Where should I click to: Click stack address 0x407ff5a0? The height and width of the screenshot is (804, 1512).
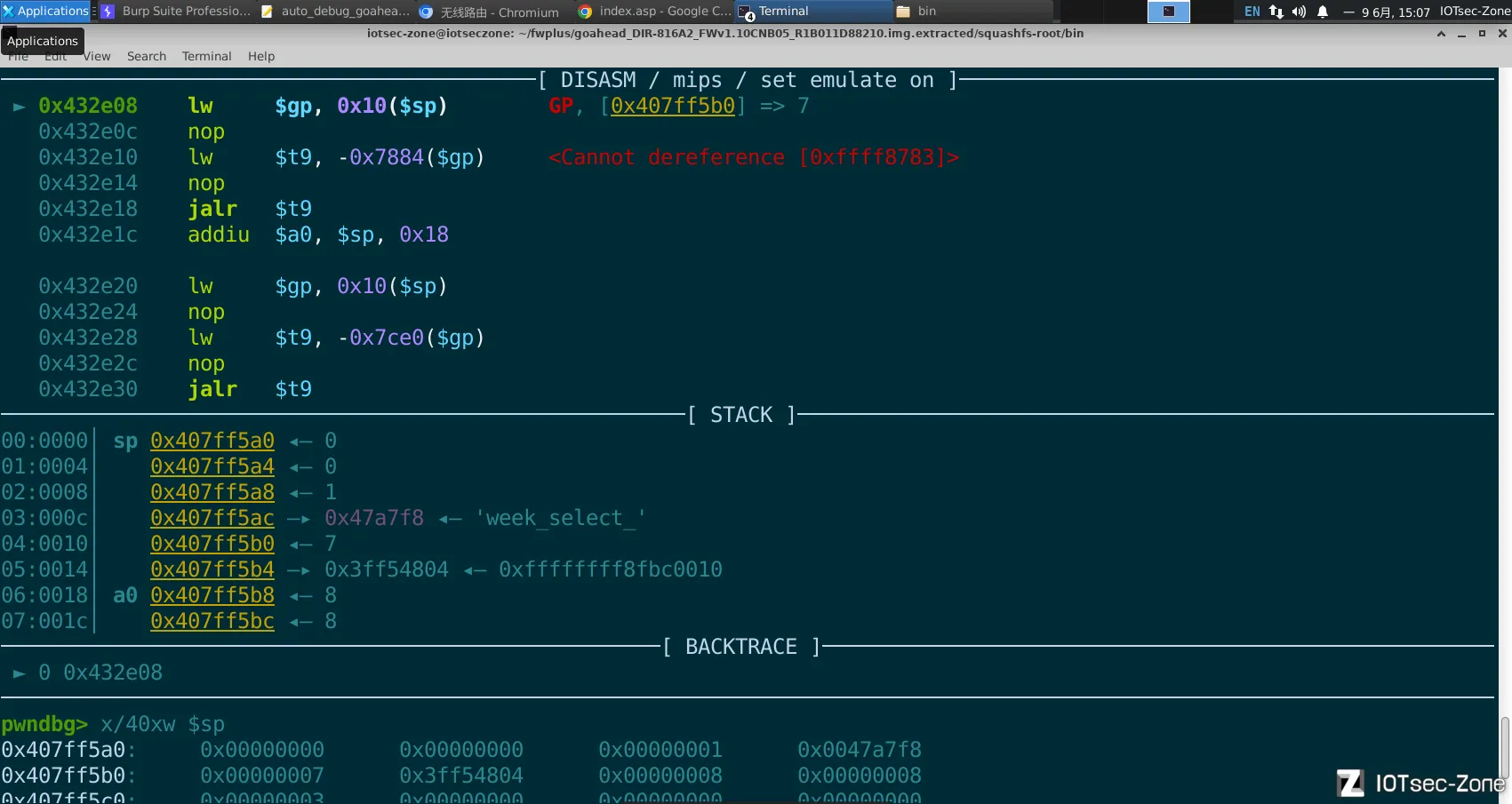(212, 441)
